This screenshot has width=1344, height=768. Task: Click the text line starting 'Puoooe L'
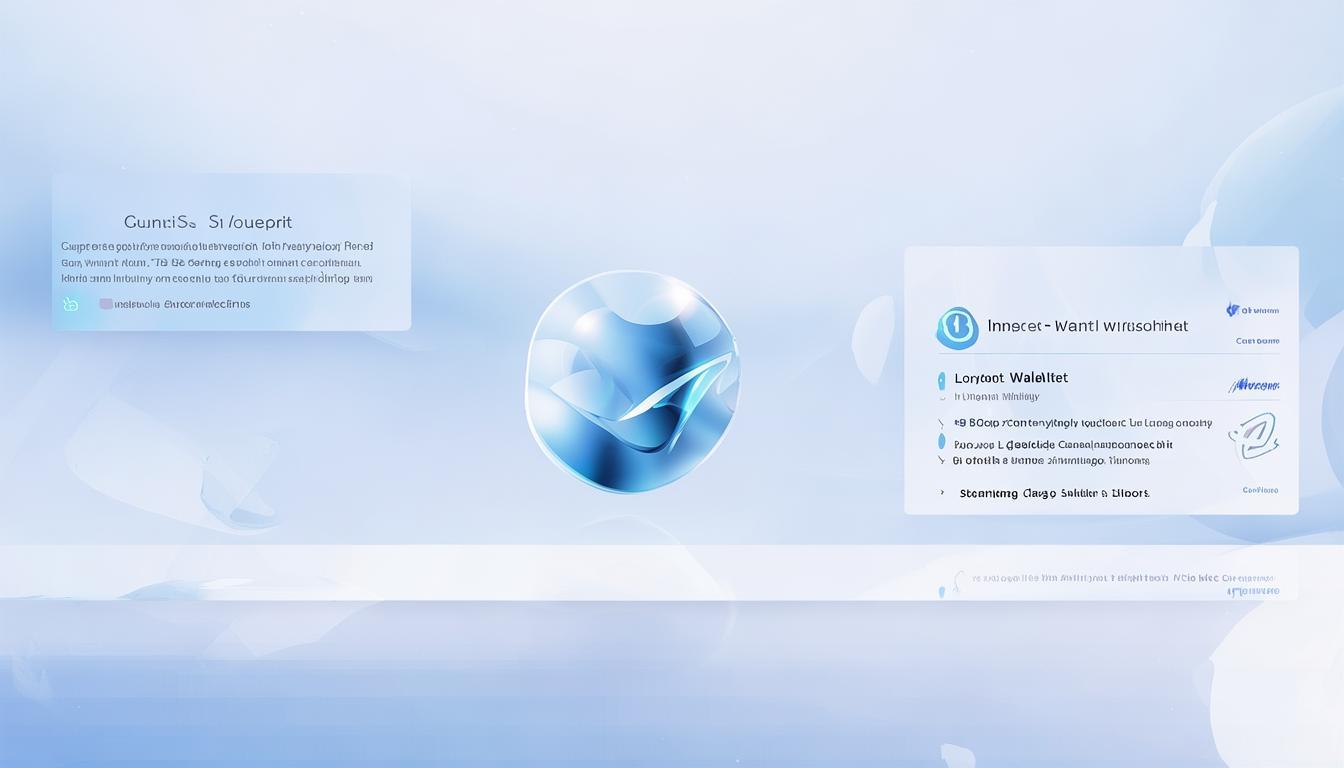[1063, 444]
